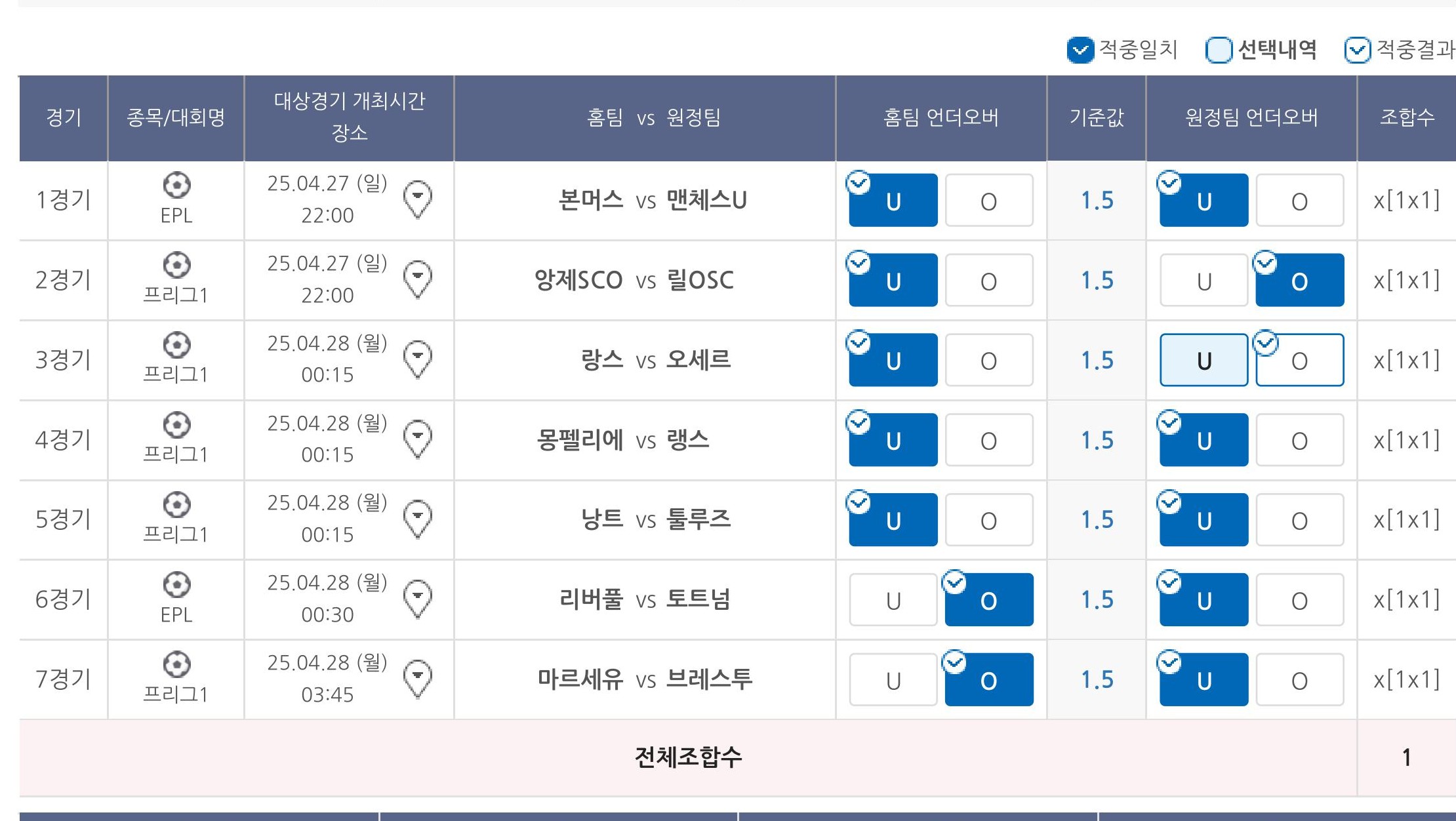Select home team O for 본머스 match

click(988, 201)
